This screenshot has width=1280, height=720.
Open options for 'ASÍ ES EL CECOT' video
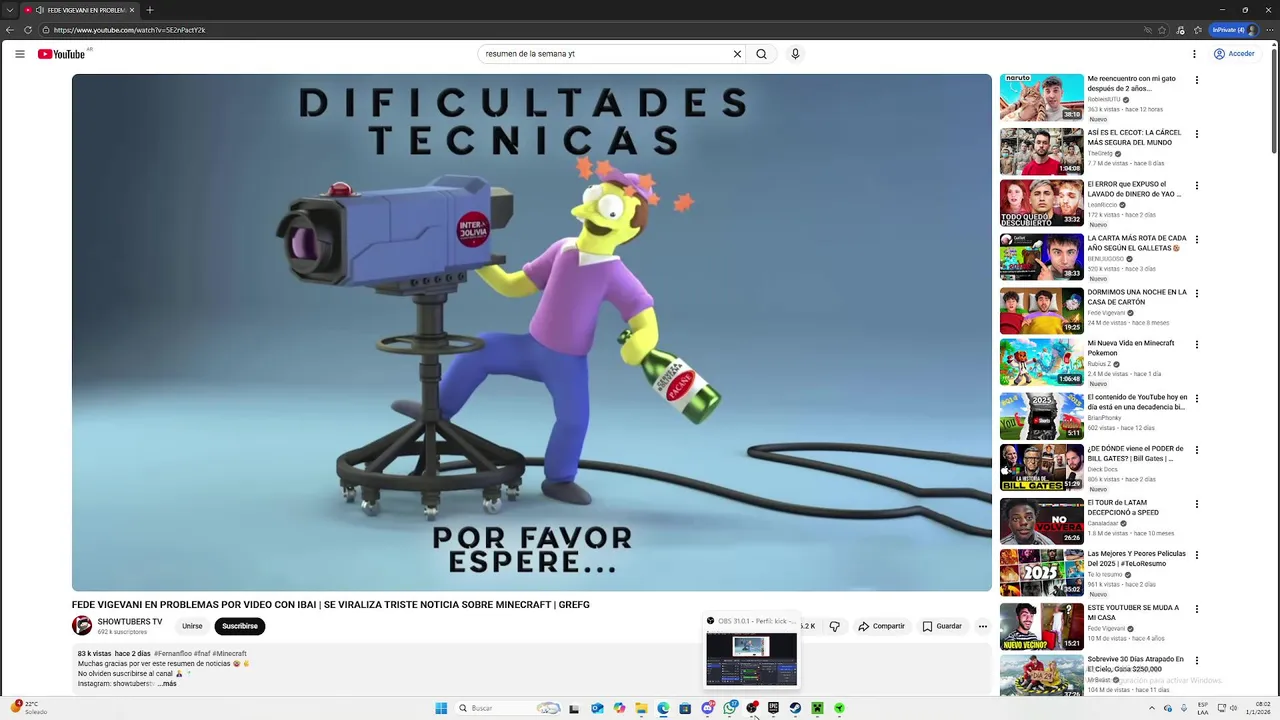(1197, 134)
